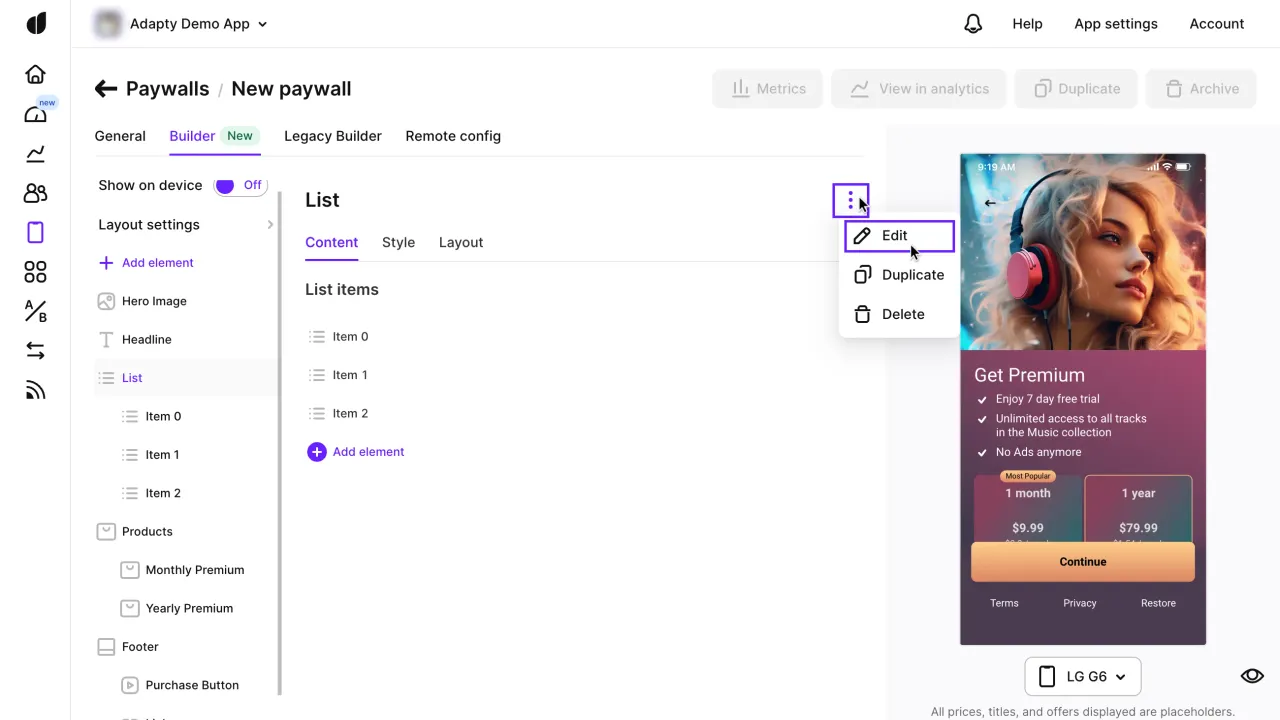Open Item 1 in List items

click(x=338, y=375)
